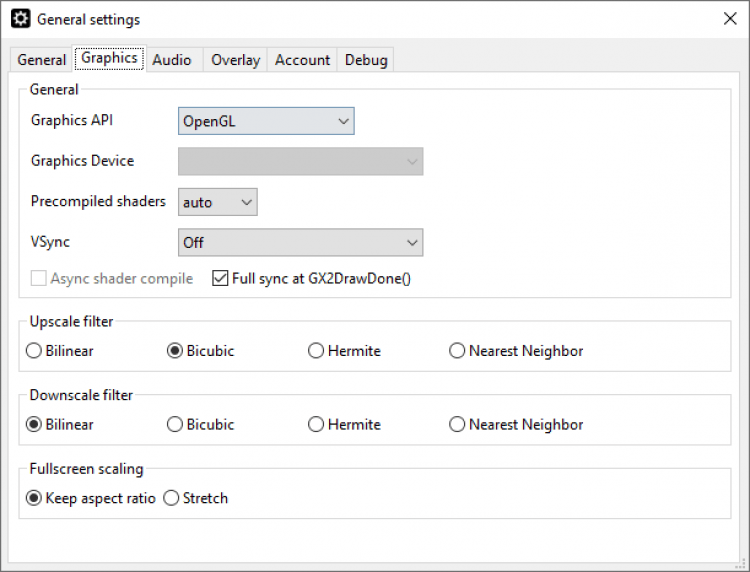The width and height of the screenshot is (750, 572).
Task: Open the Graphics API dropdown
Action: click(x=266, y=121)
